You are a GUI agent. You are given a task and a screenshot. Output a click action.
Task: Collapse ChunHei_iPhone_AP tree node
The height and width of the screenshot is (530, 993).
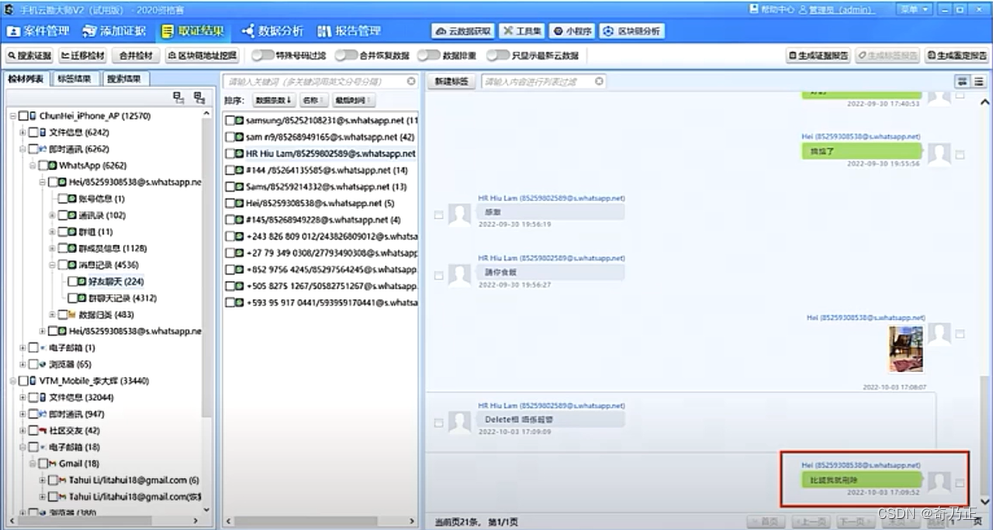point(13,116)
